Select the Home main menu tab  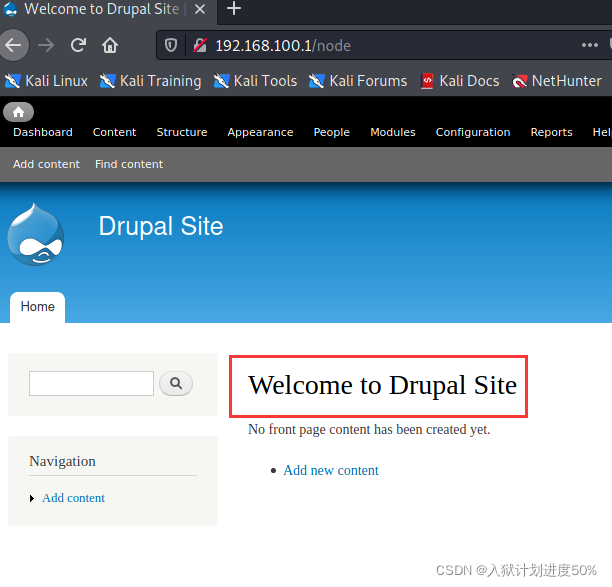(x=37, y=307)
